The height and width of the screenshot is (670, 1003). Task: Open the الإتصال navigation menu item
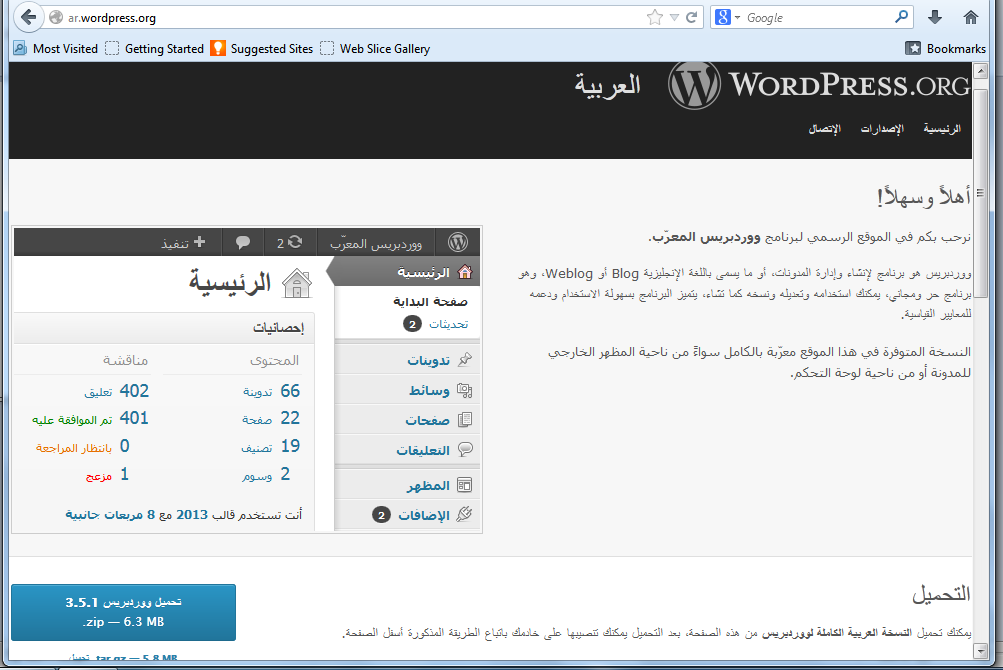(825, 129)
